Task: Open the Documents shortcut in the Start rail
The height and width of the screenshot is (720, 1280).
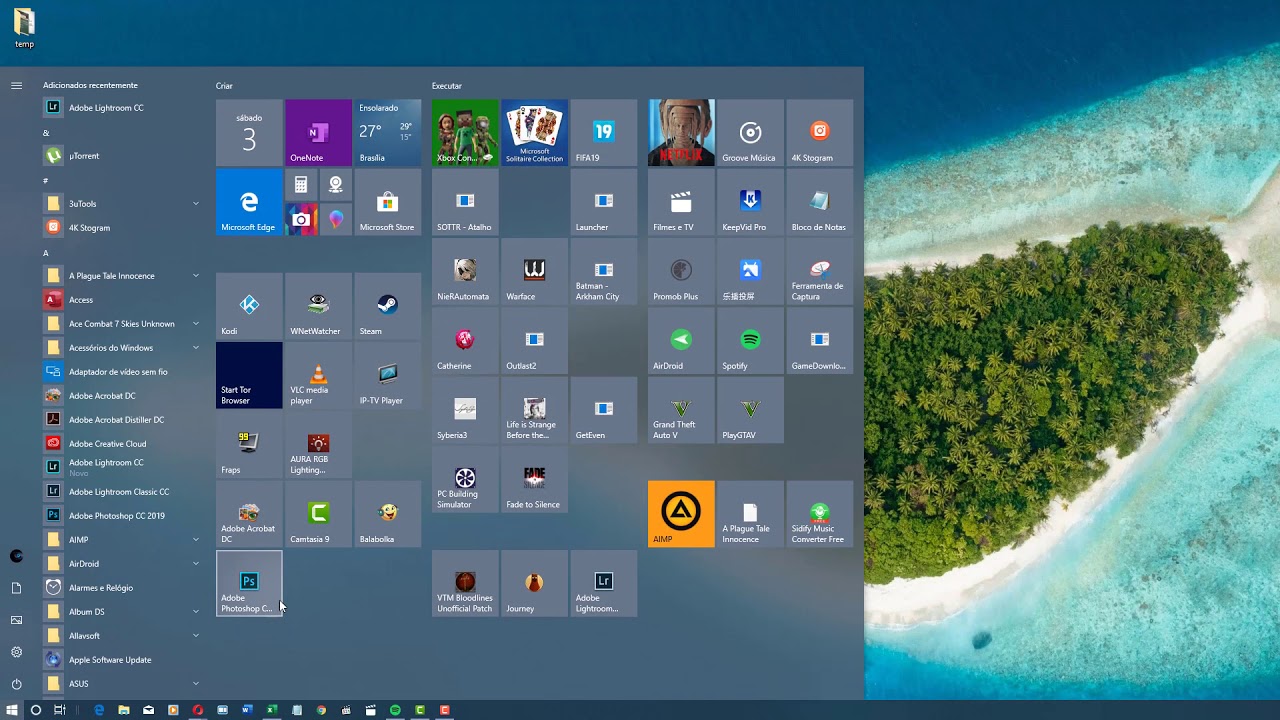Action: [x=16, y=588]
